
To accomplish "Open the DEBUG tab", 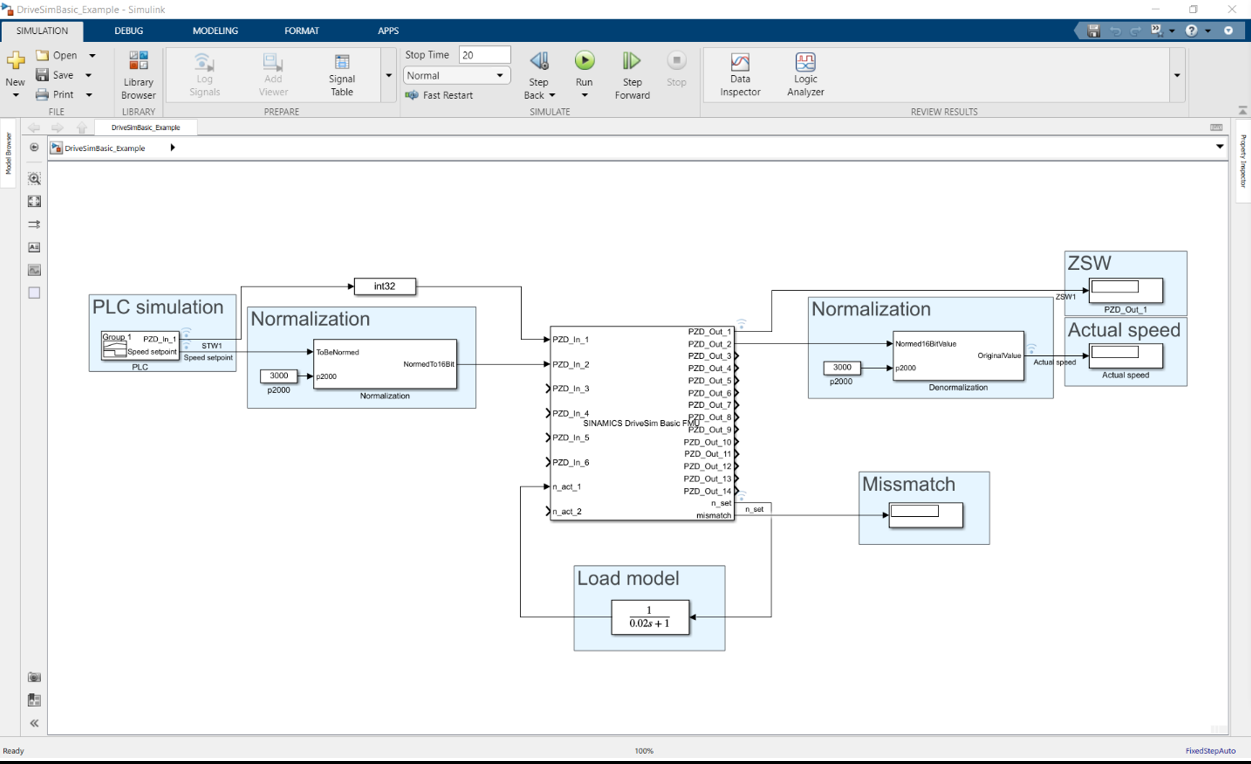I will tap(129, 31).
